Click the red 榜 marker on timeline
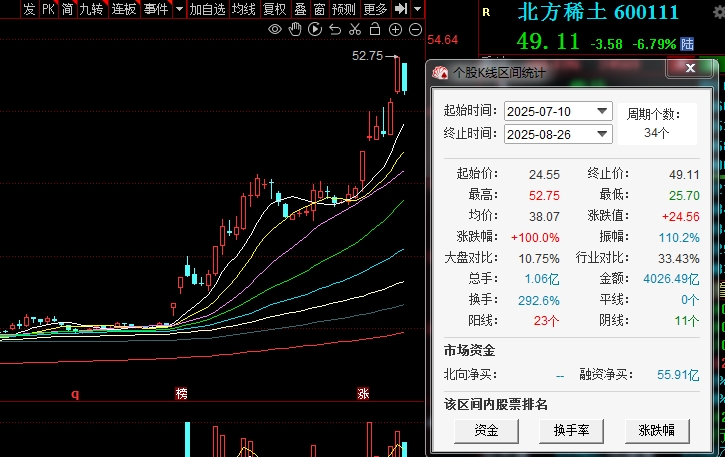 click(181, 394)
